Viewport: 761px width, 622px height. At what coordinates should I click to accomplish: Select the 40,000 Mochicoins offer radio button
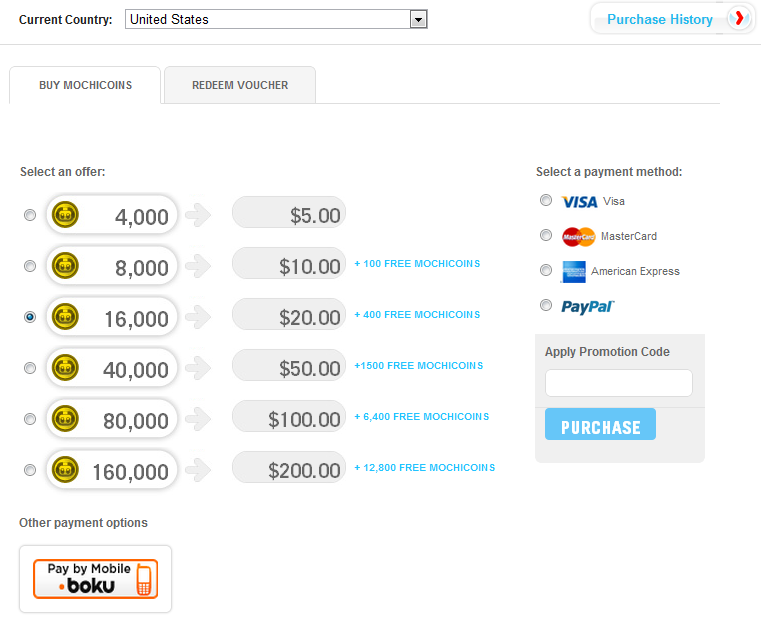coord(30,368)
